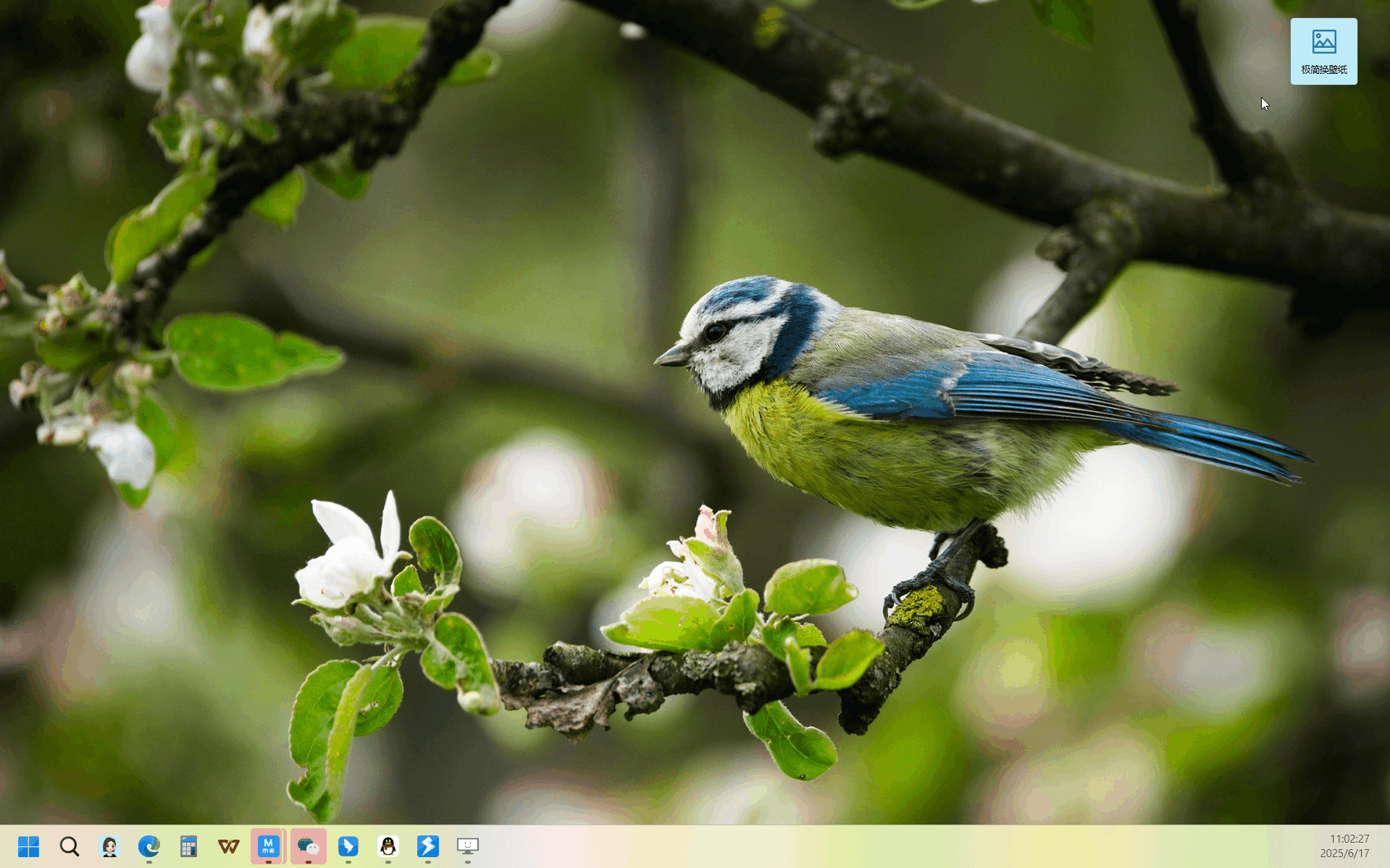The width and height of the screenshot is (1390, 868).
Task: Open WPS Office from taskbar
Action: 229,846
